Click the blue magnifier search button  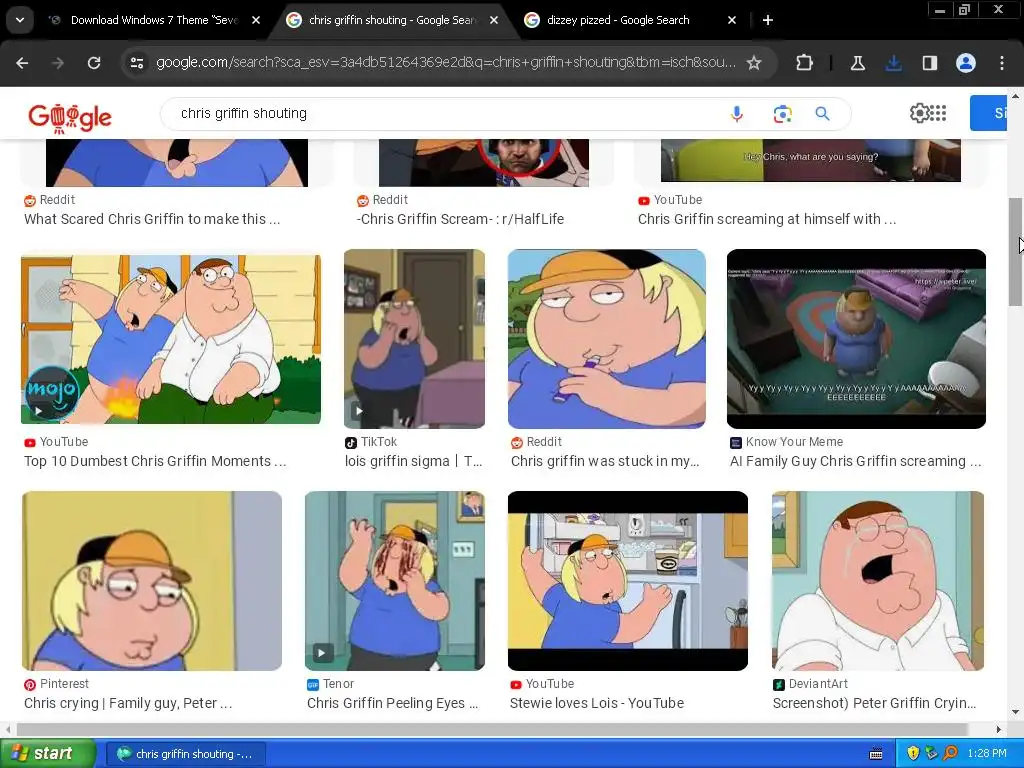click(822, 114)
